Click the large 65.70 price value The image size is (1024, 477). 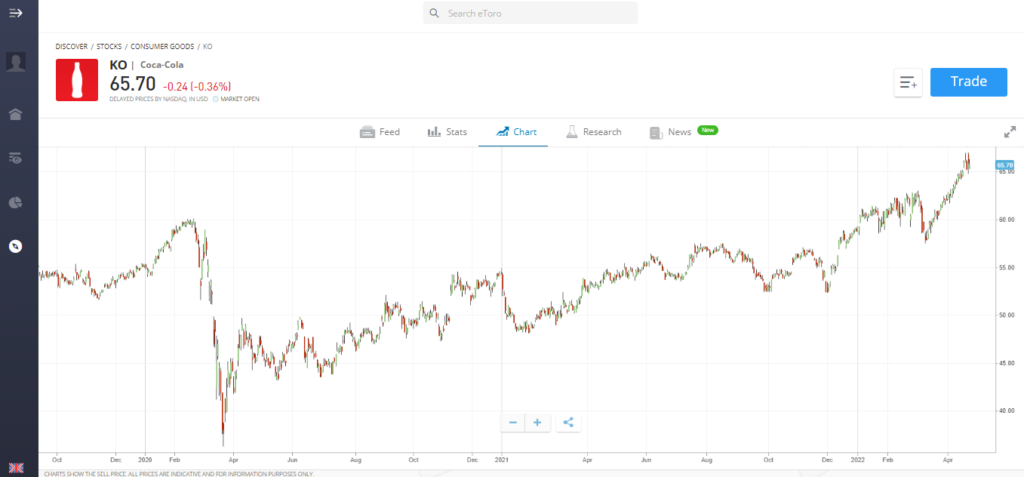click(x=133, y=84)
